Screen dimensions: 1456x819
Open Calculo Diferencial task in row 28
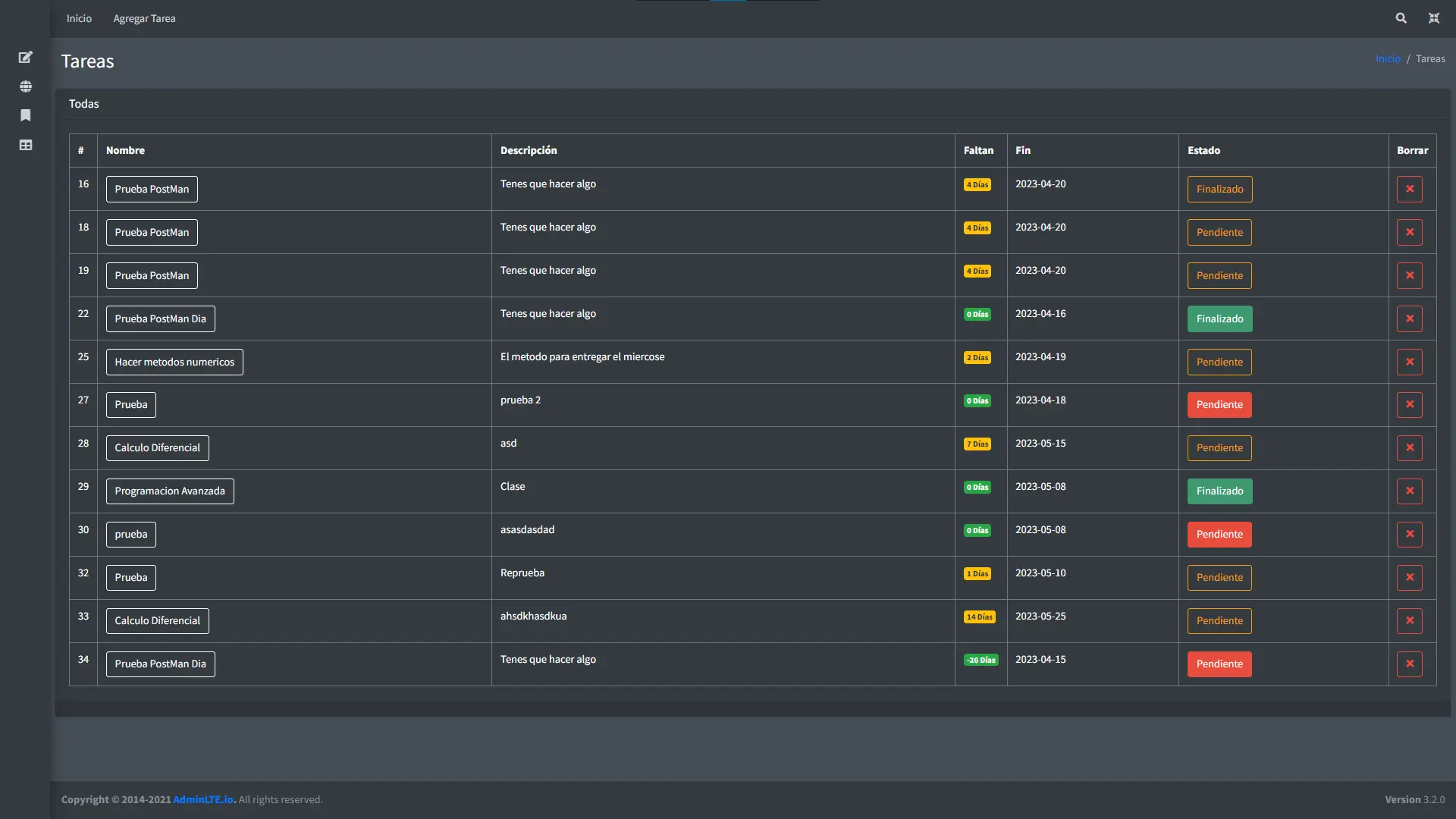tap(157, 447)
